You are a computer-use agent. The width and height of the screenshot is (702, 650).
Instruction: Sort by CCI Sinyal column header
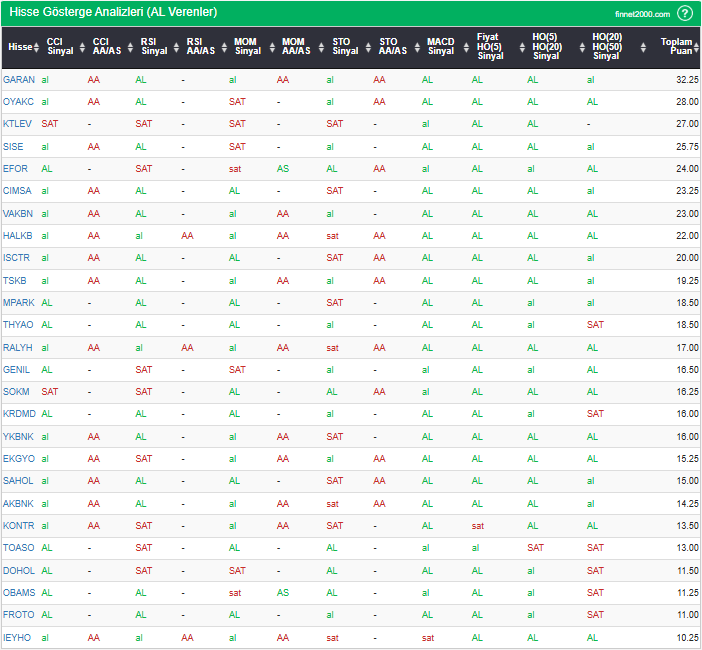pos(60,46)
